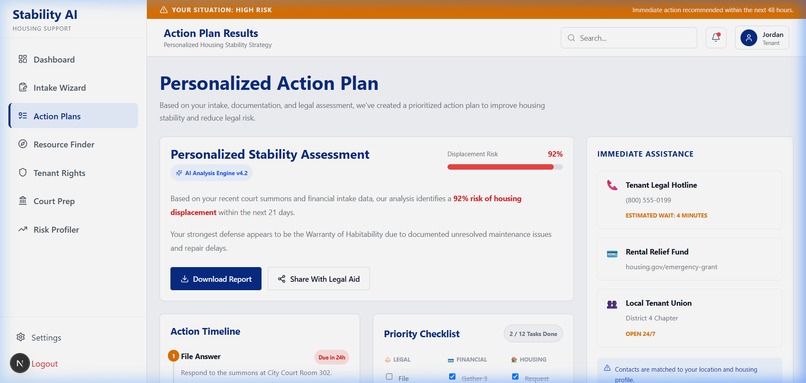
Task: Open the Local Tenant Union card
Action: point(689,318)
